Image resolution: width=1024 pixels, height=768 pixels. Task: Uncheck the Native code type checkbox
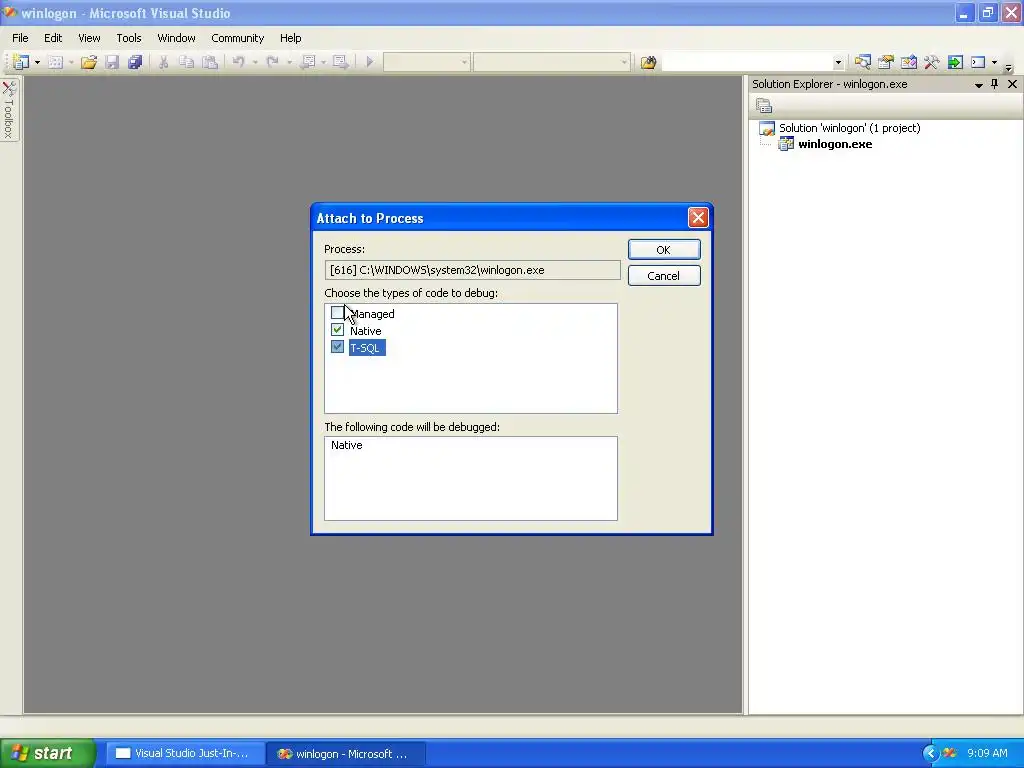337,330
